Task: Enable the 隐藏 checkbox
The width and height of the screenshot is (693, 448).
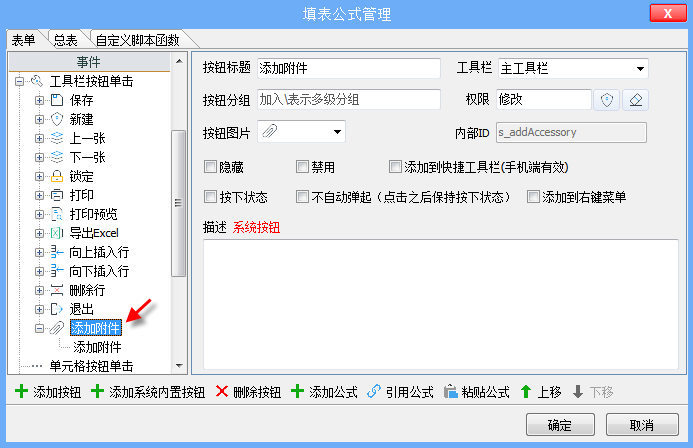Action: [210, 167]
